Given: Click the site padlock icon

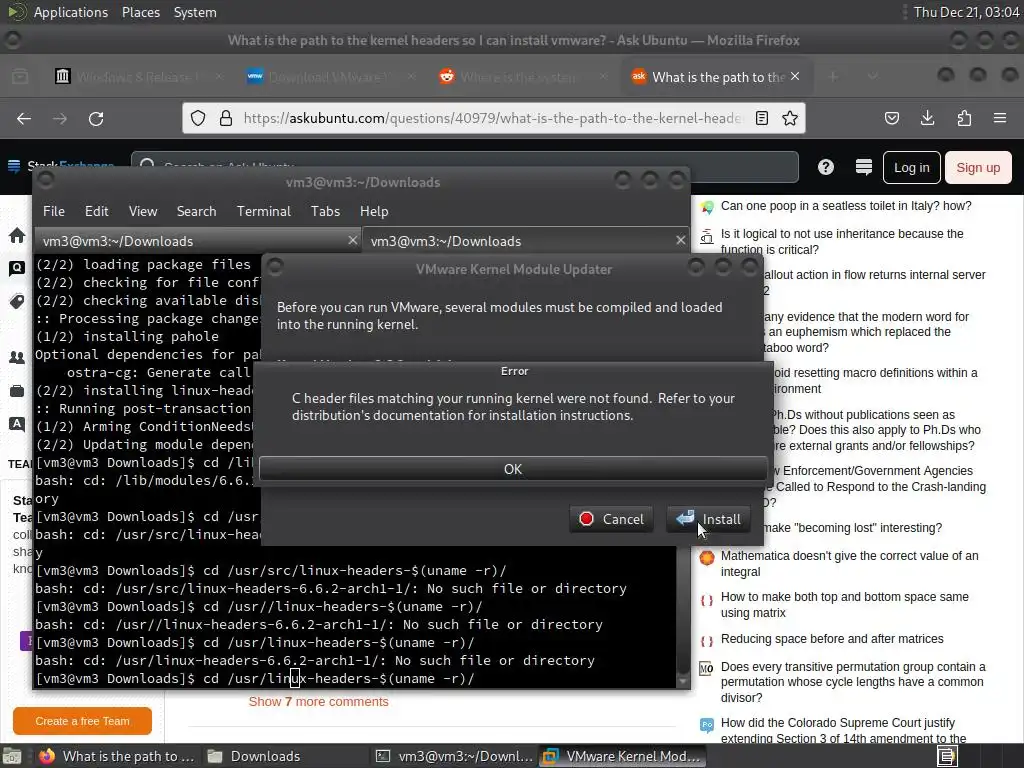Looking at the screenshot, I should tap(226, 118).
